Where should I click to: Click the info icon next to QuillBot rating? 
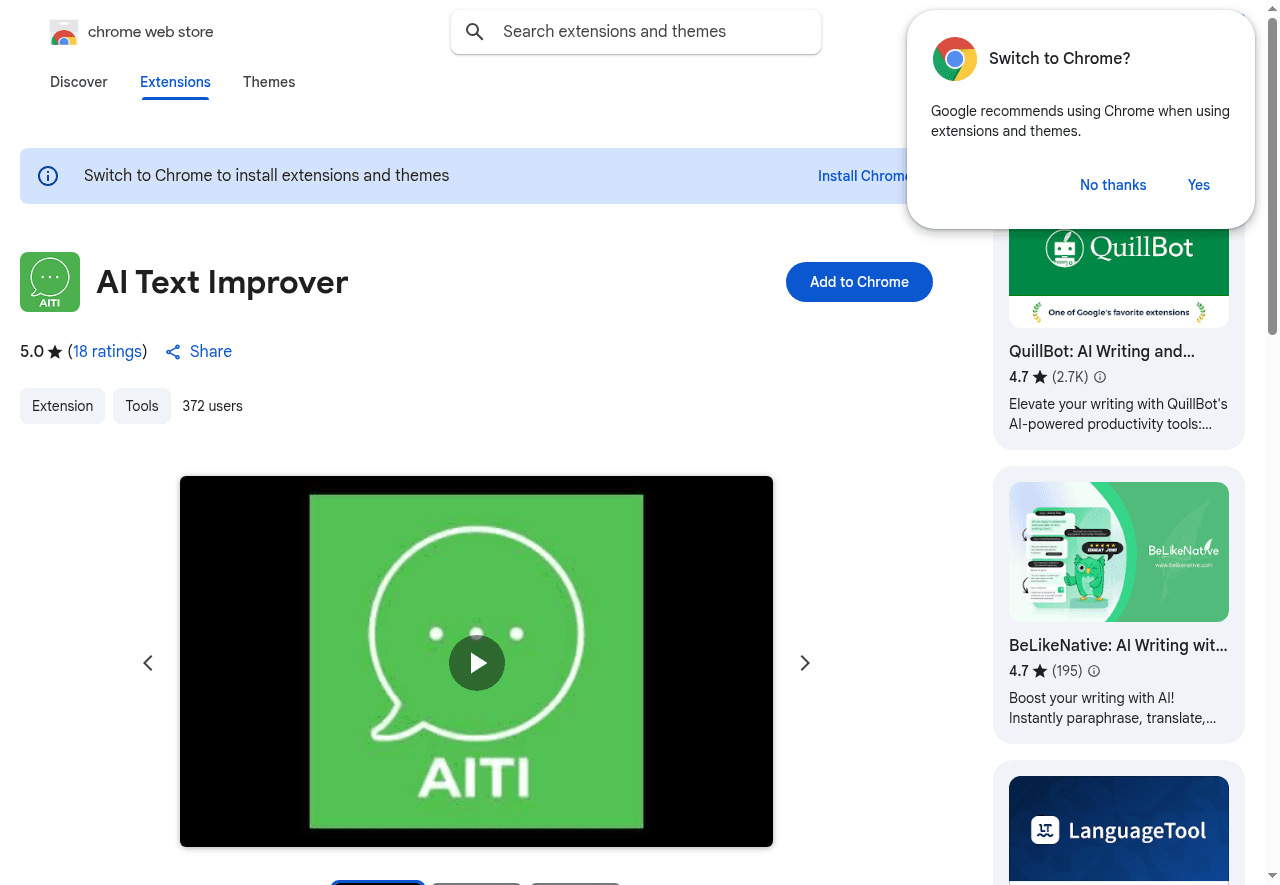tap(1099, 377)
